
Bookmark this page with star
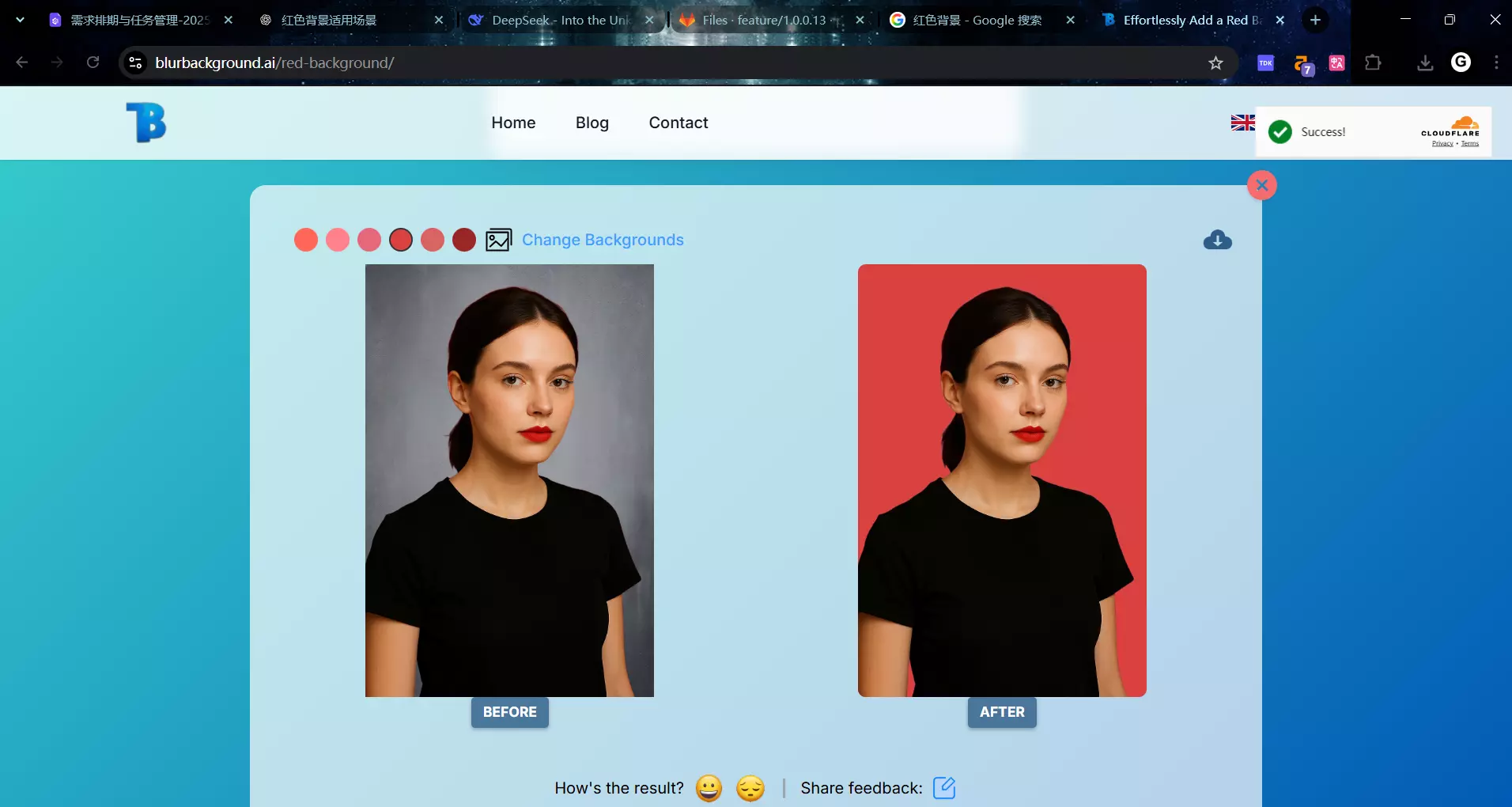[x=1215, y=63]
